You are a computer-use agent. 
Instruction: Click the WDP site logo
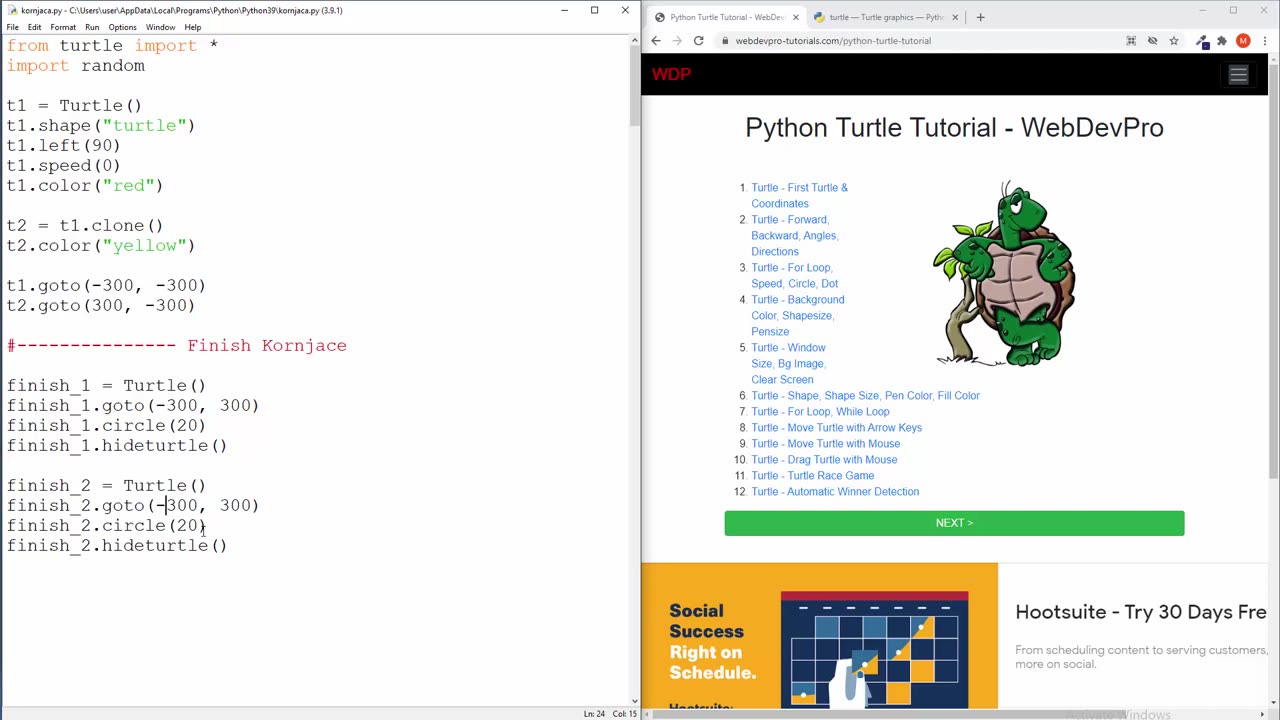click(671, 74)
